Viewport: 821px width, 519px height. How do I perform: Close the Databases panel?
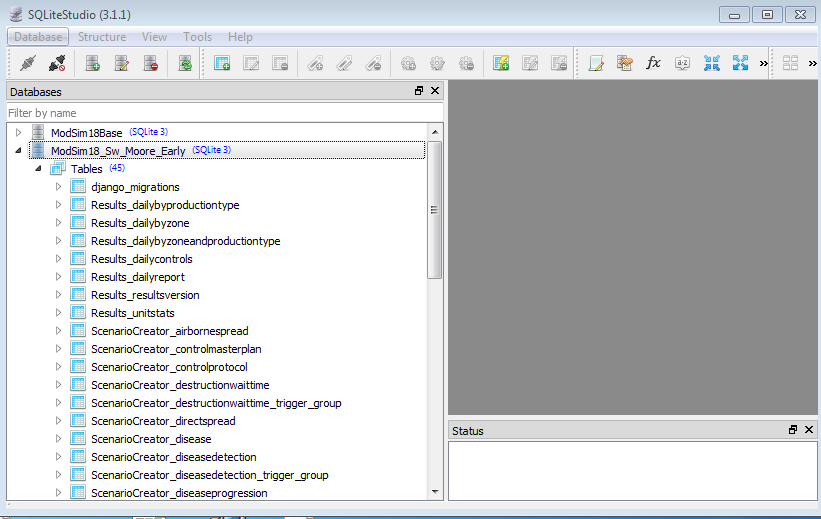point(435,91)
